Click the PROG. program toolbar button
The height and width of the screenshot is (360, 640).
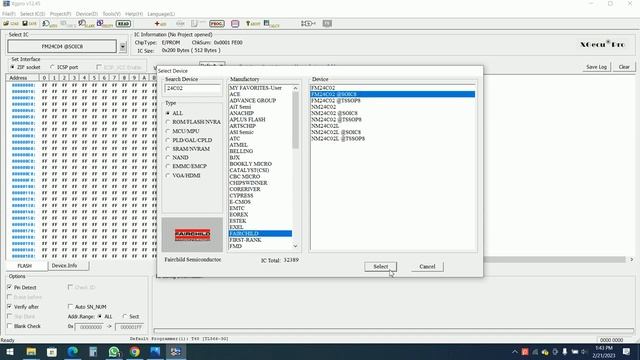(x=217, y=24)
